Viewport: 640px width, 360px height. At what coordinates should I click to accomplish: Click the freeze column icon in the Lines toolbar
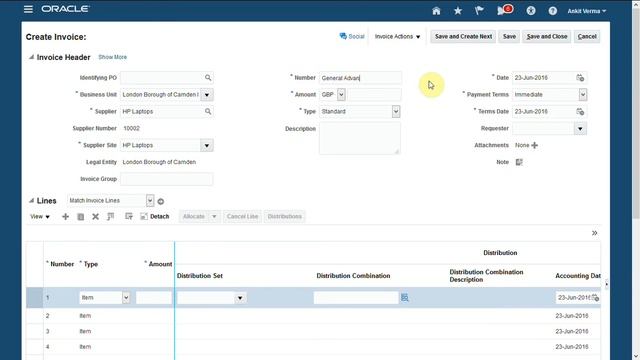point(111,216)
